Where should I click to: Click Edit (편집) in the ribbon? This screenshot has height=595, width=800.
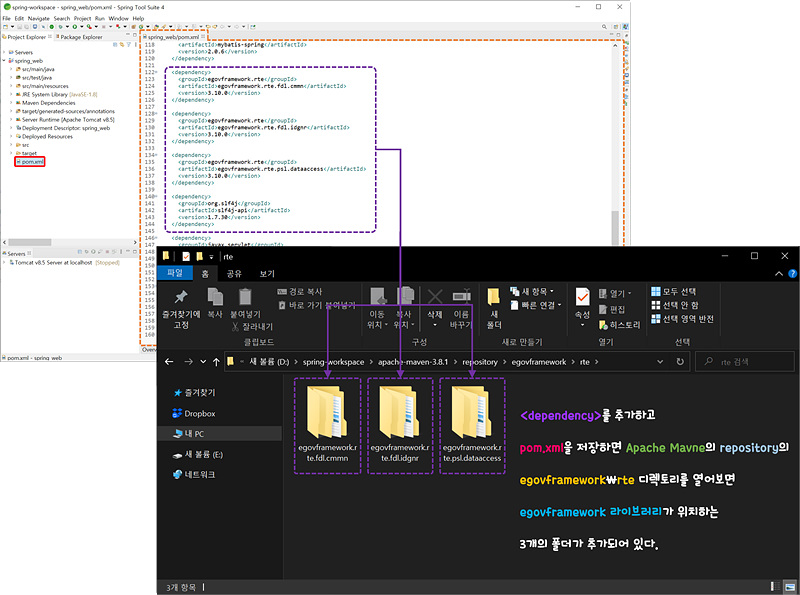click(612, 309)
